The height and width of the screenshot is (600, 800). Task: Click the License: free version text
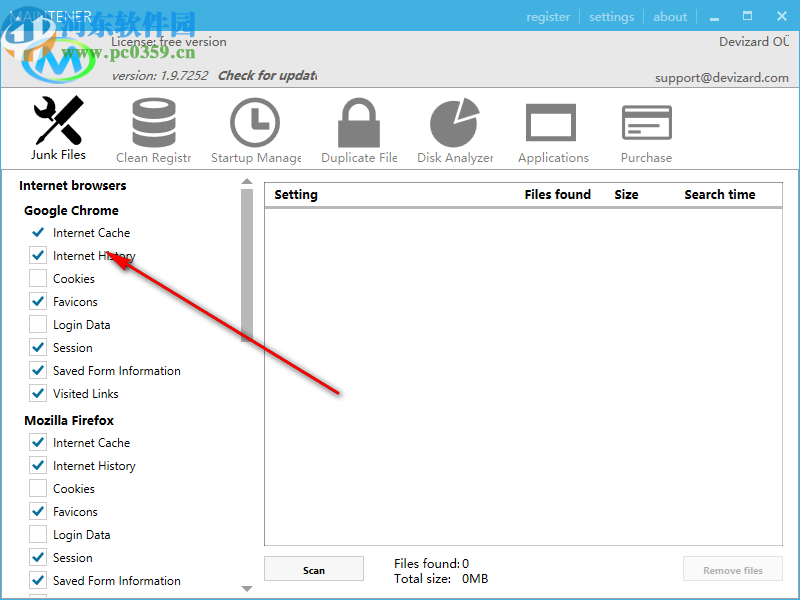point(169,42)
